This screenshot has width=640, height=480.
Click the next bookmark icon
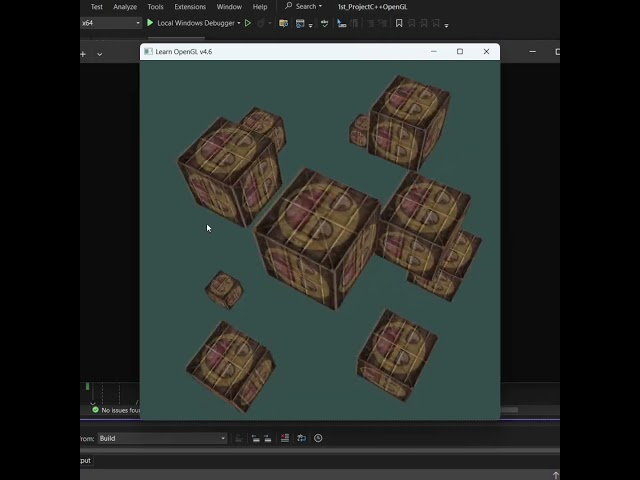(424, 23)
